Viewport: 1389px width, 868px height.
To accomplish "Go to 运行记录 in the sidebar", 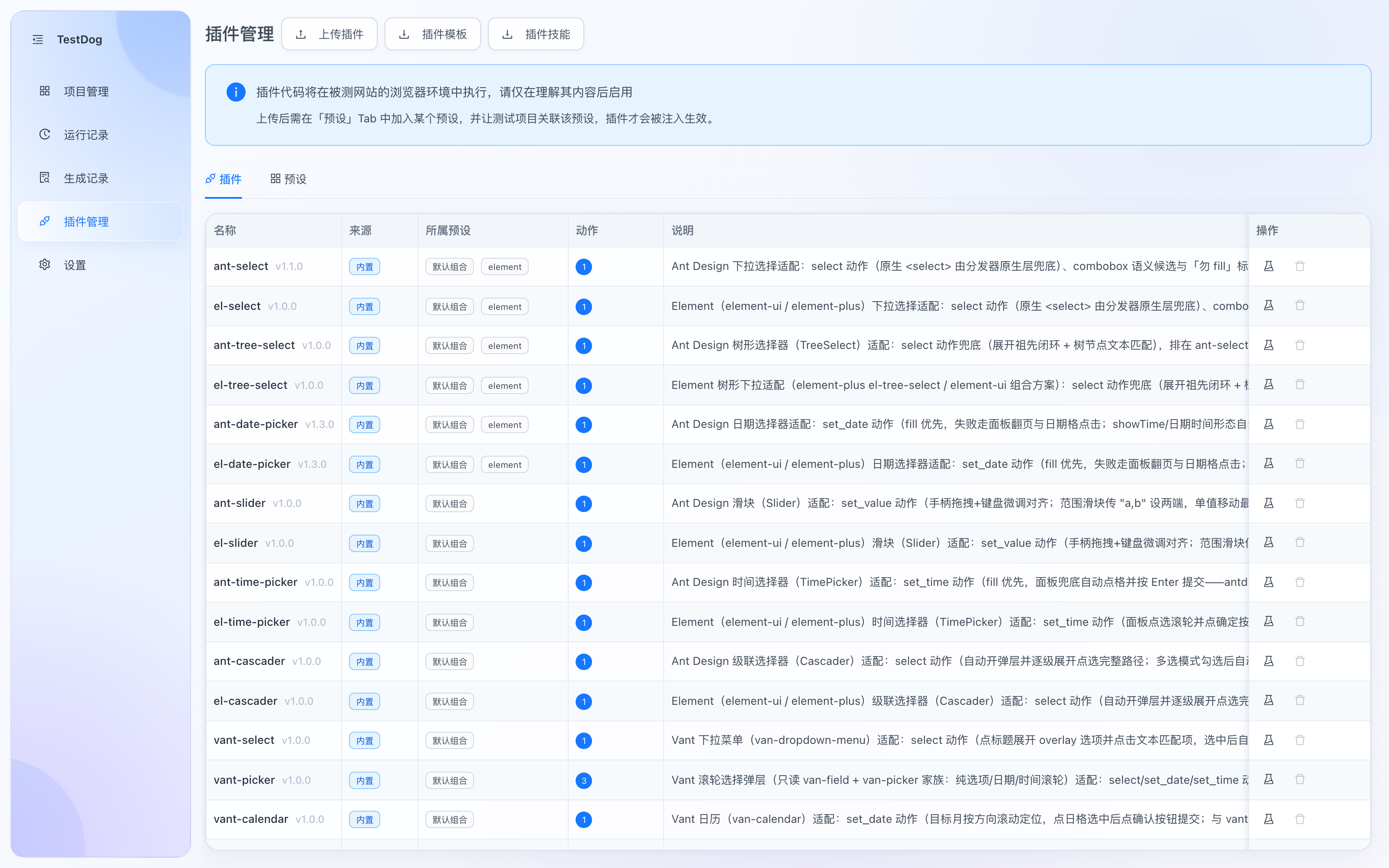I will point(100,135).
